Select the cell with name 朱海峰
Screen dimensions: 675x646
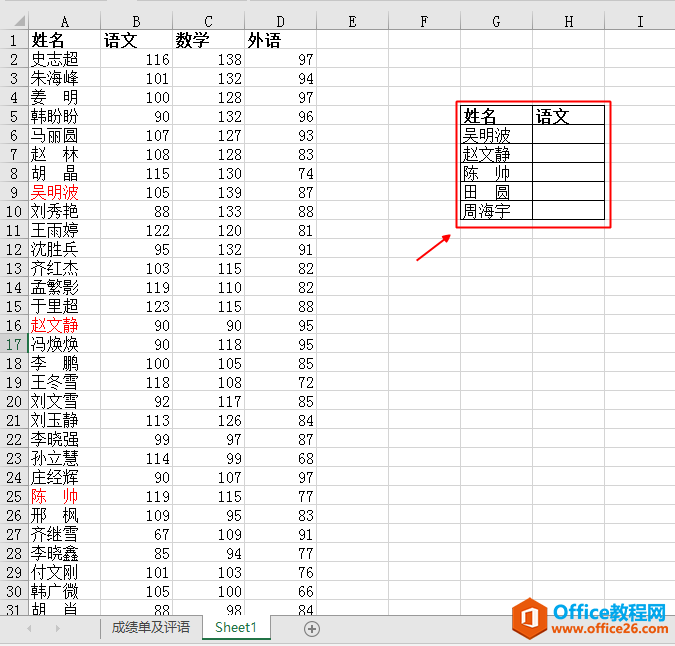65,78
